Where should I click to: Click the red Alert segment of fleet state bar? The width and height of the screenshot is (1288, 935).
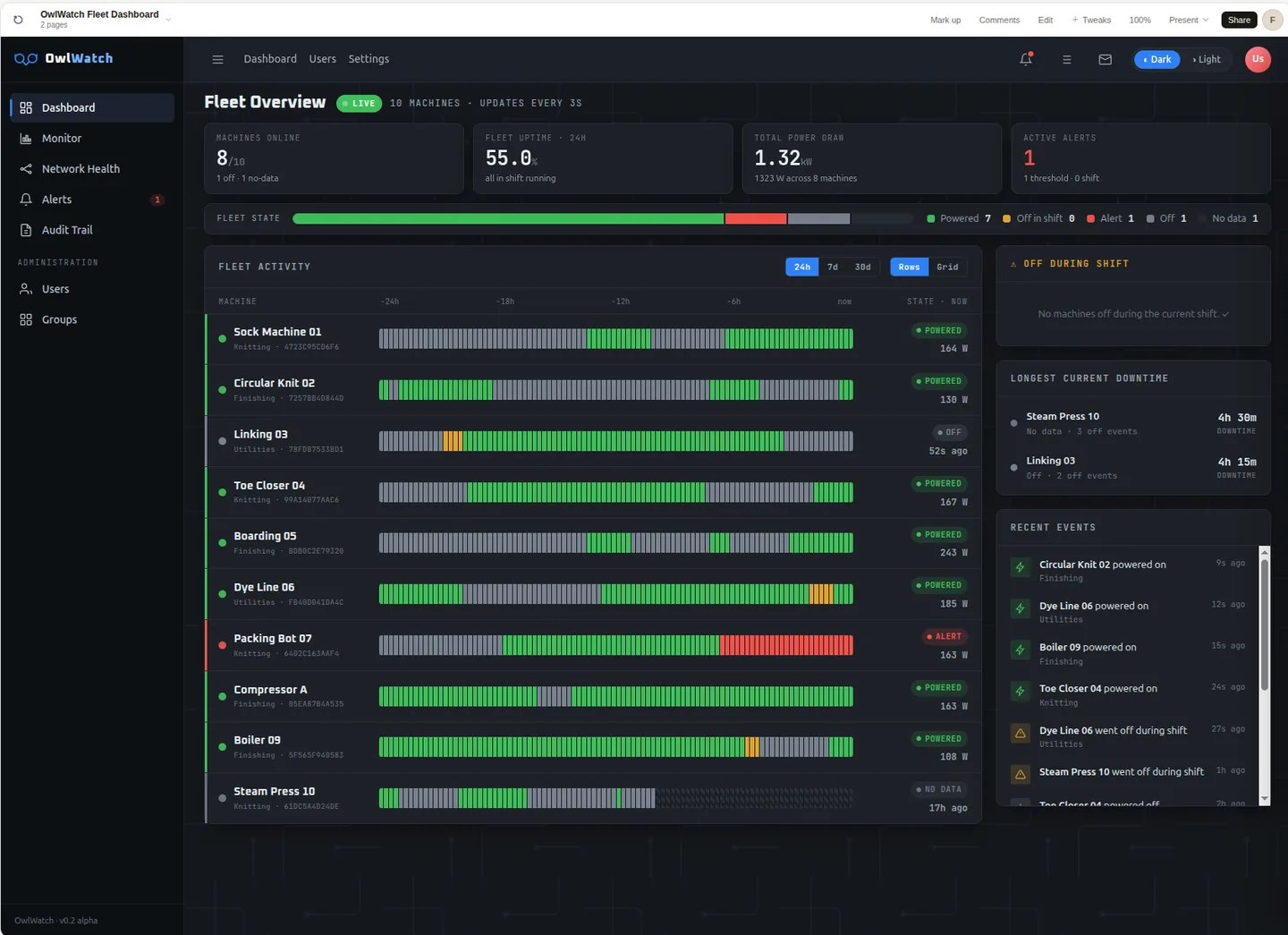756,218
